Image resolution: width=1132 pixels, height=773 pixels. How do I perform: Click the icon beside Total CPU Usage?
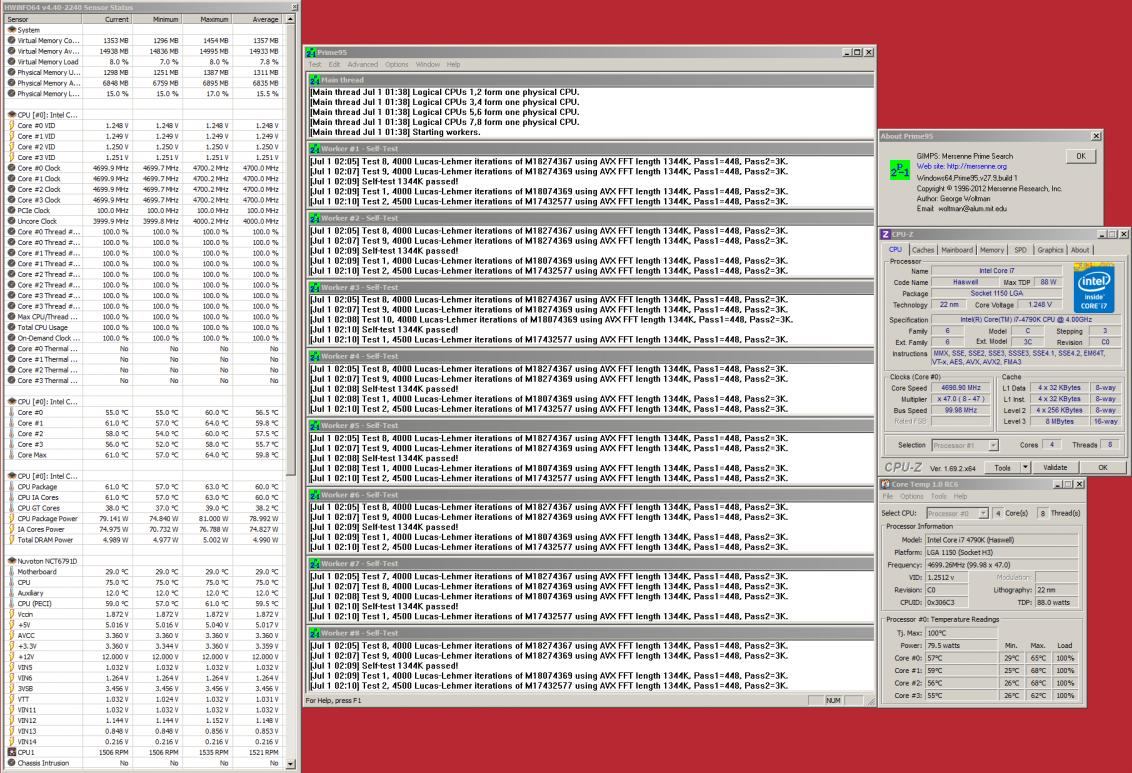[x=12, y=328]
